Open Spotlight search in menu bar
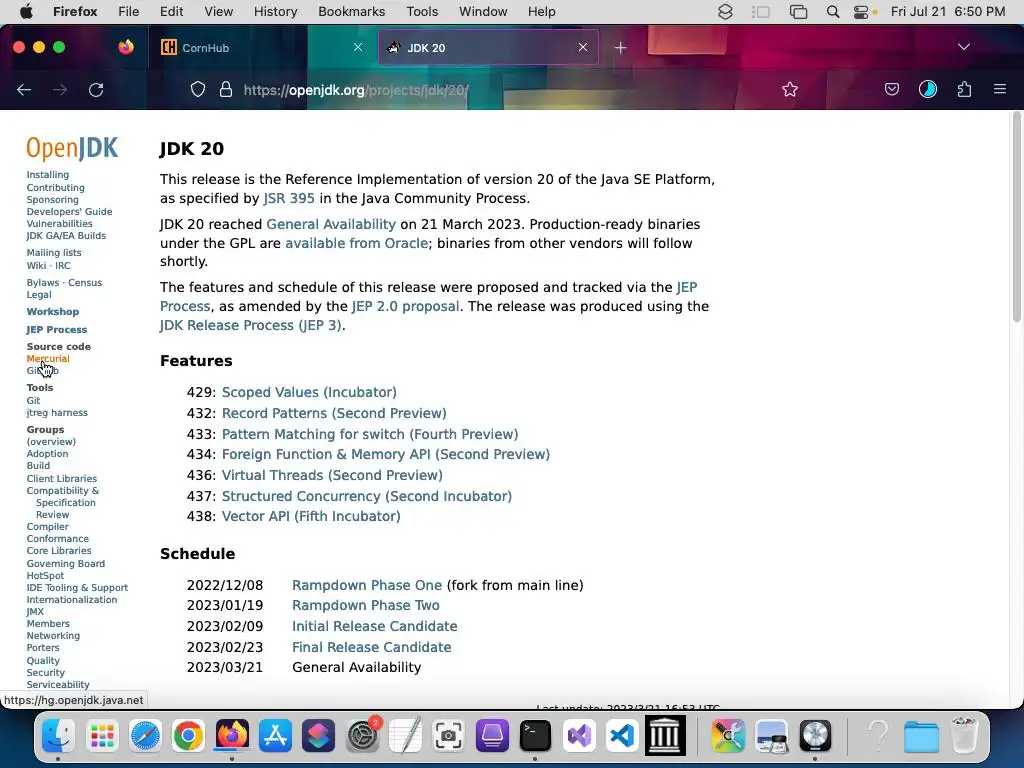 click(x=833, y=12)
